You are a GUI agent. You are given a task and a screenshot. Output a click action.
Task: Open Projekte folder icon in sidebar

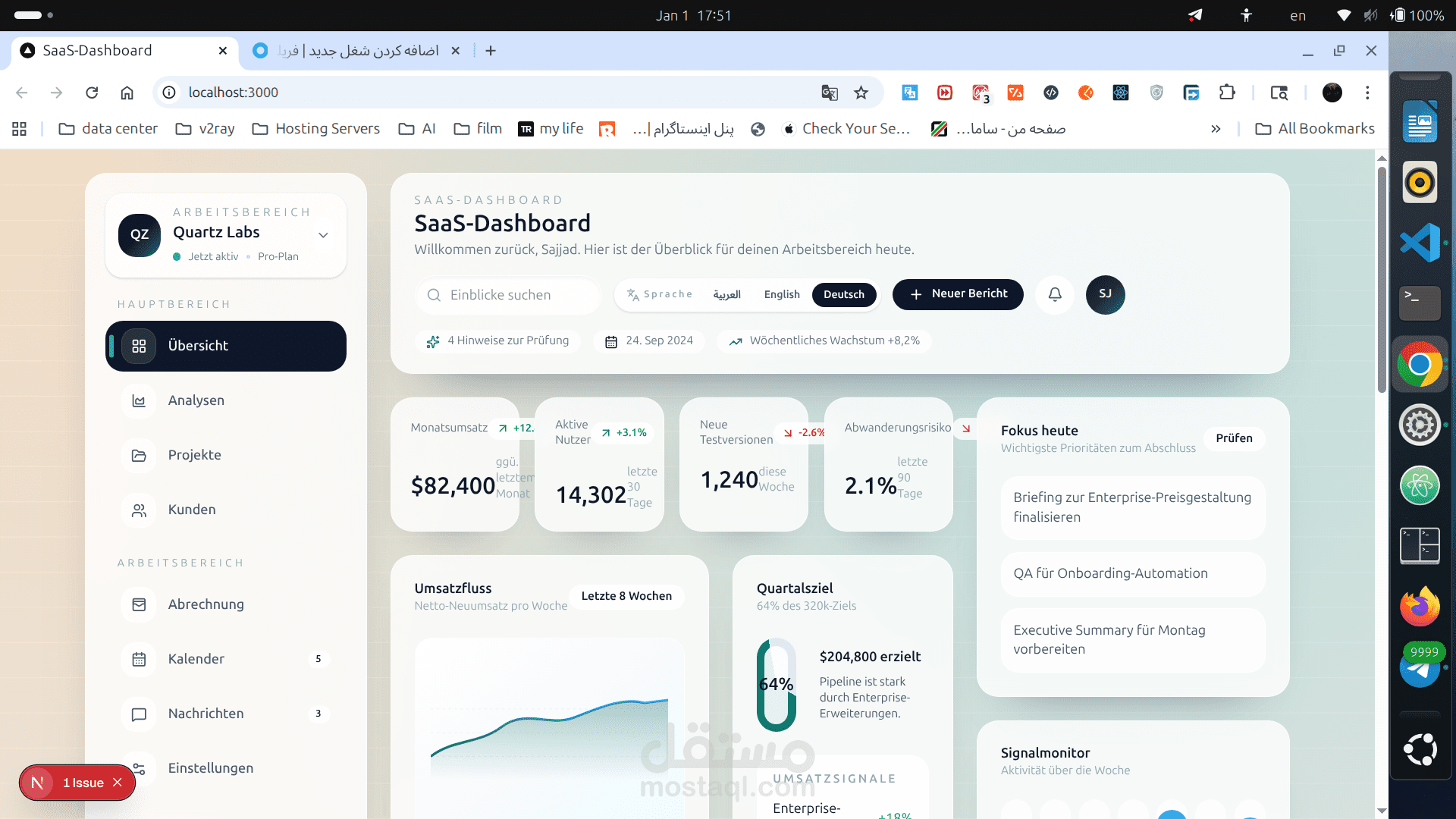[139, 455]
